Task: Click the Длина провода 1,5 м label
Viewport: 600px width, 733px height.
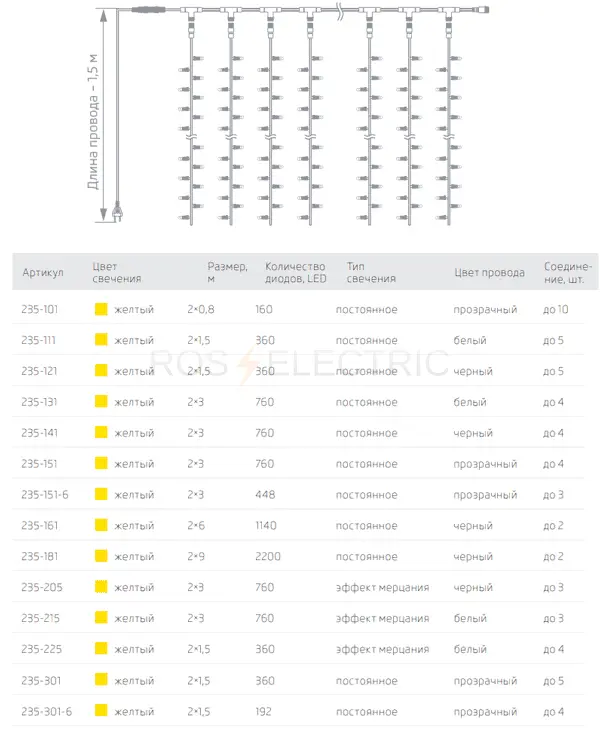Action: coord(93,122)
